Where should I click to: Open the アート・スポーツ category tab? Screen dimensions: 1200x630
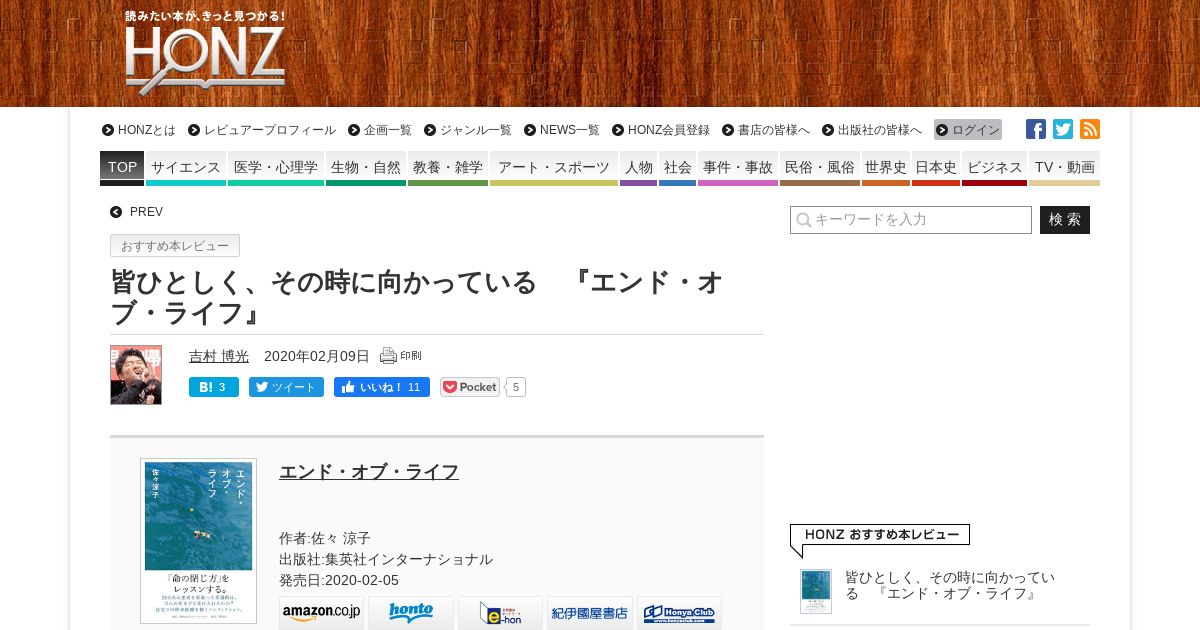(x=554, y=168)
